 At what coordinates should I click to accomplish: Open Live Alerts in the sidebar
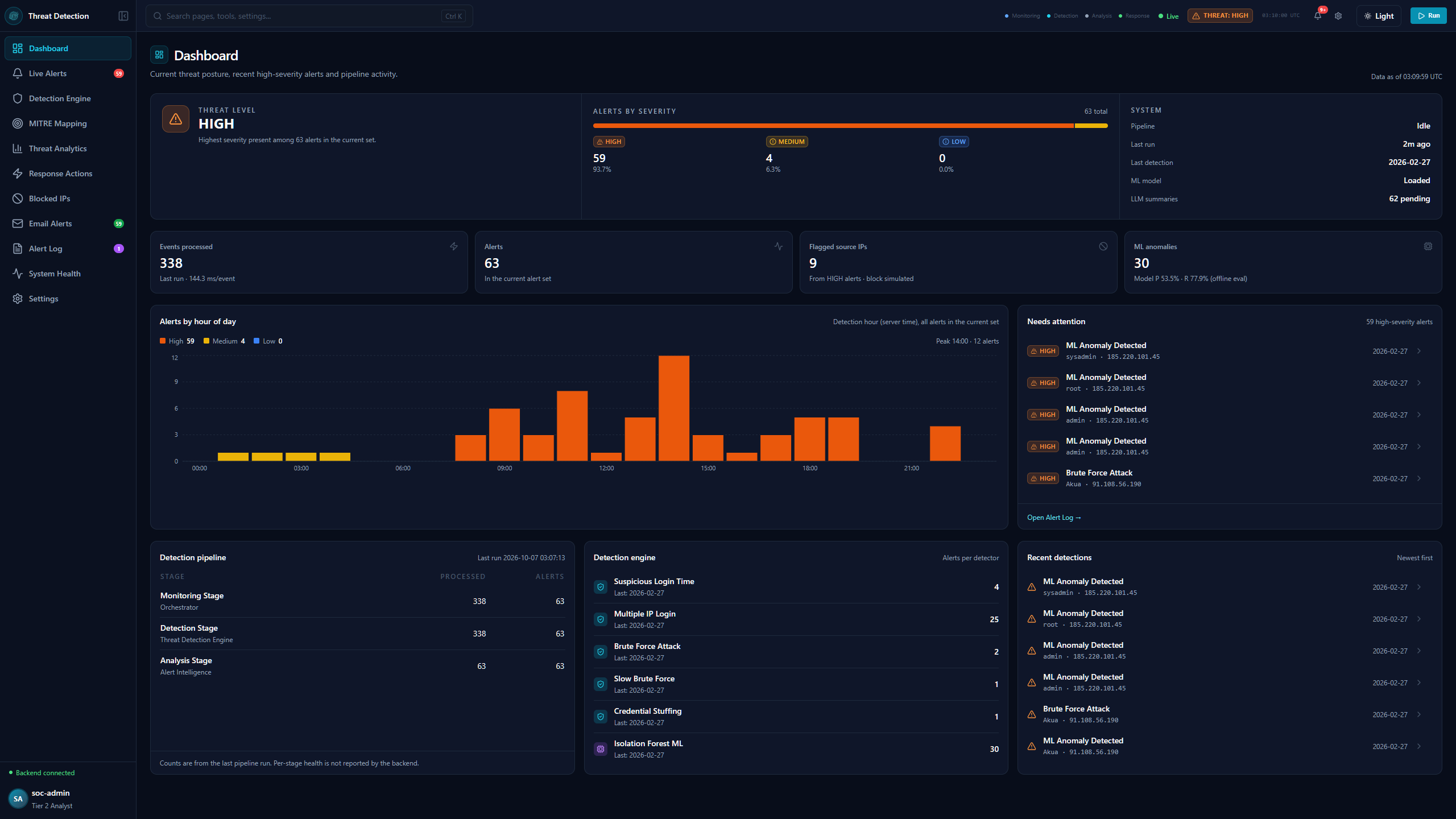click(x=68, y=73)
